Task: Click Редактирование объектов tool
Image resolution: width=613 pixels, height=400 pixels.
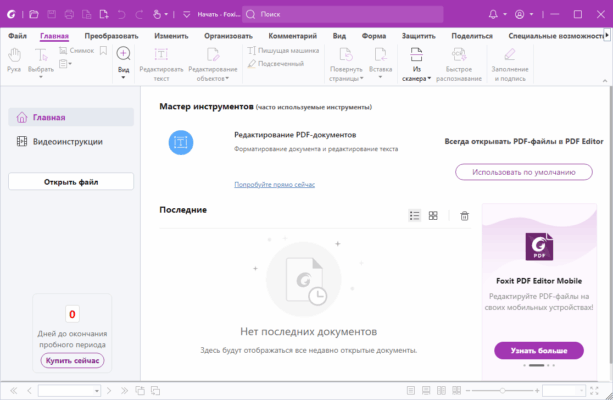Action: tap(213, 63)
